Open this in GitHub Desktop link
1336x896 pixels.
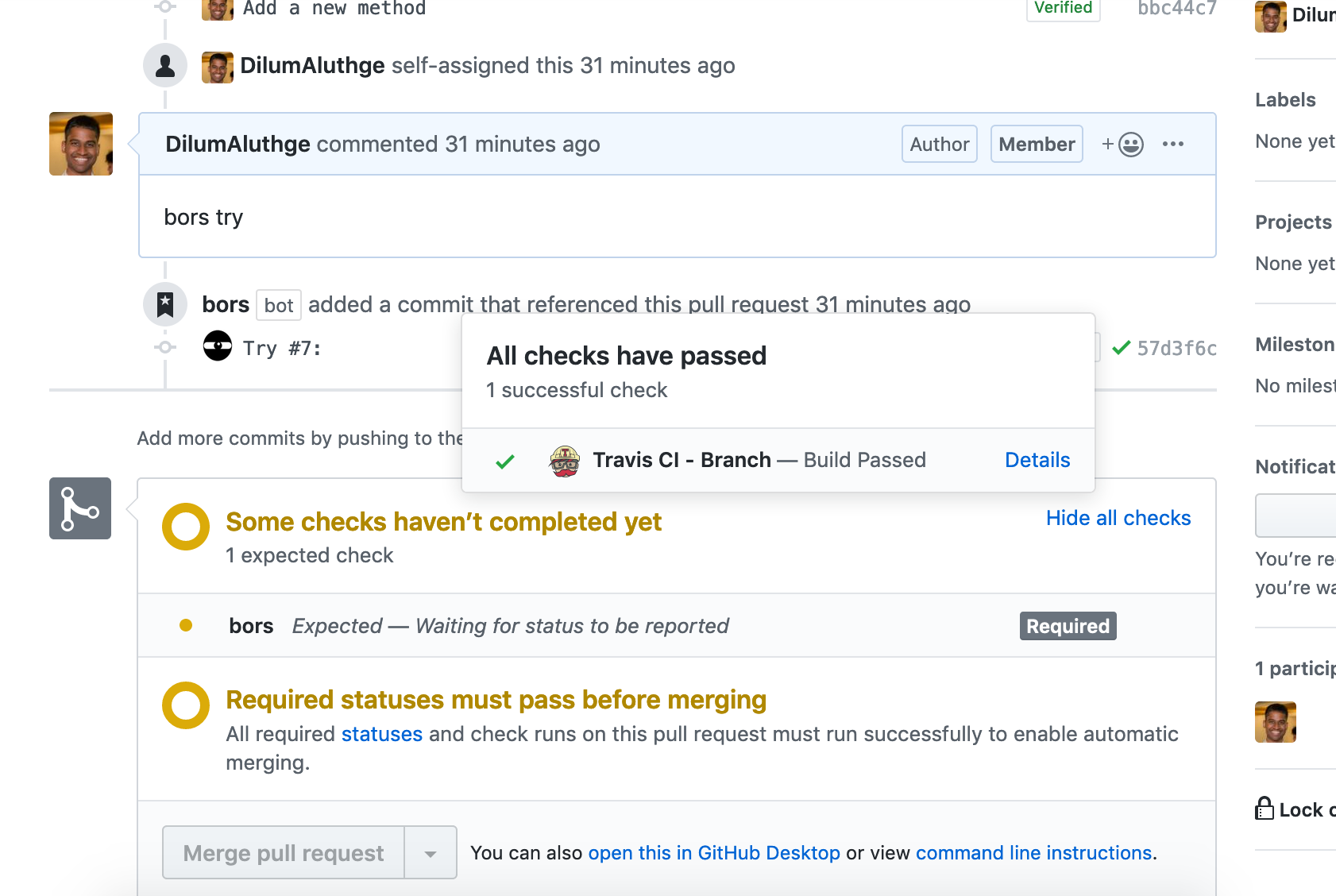713,853
